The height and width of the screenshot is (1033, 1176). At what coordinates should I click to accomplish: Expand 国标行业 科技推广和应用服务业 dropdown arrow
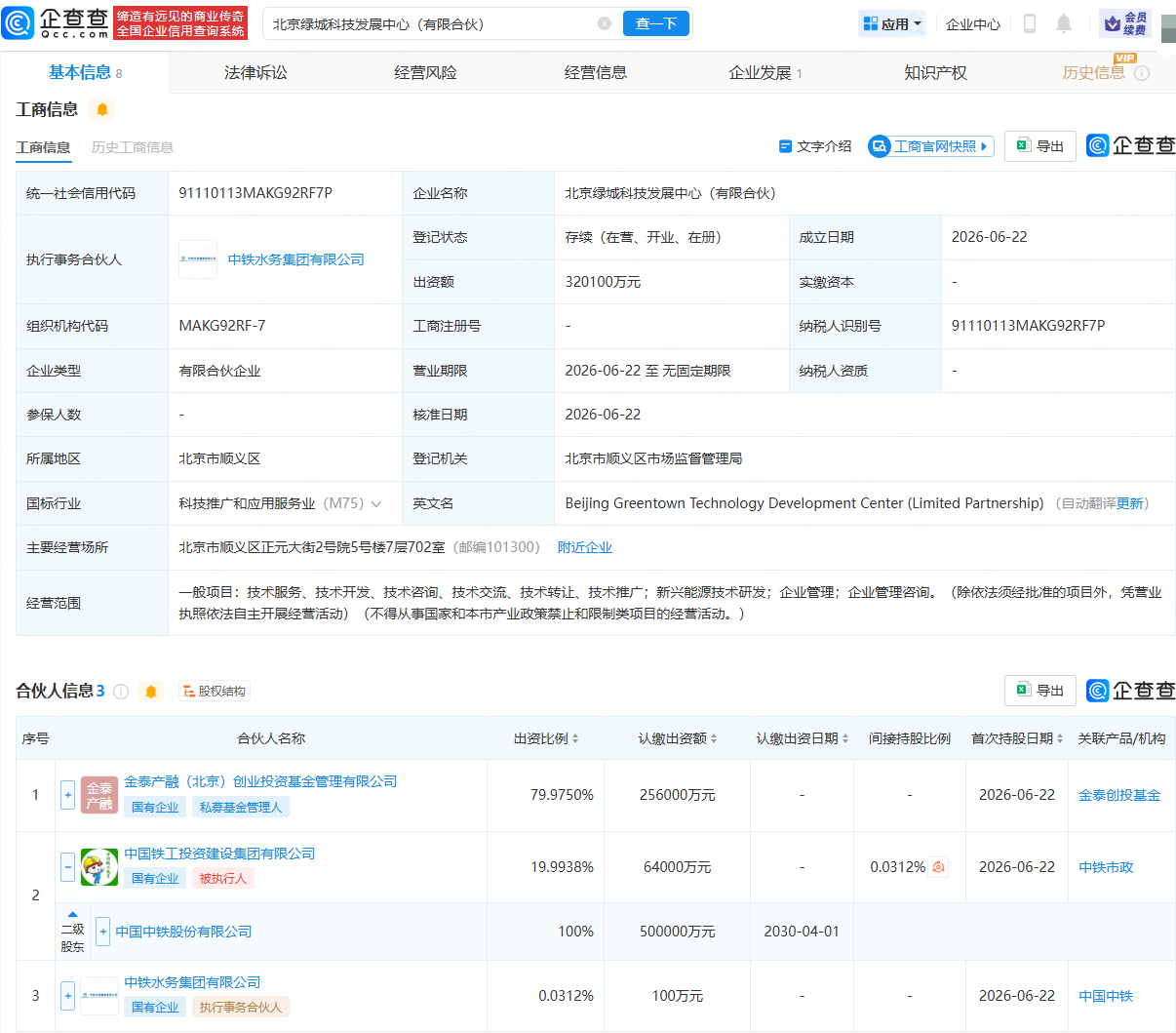click(x=376, y=504)
